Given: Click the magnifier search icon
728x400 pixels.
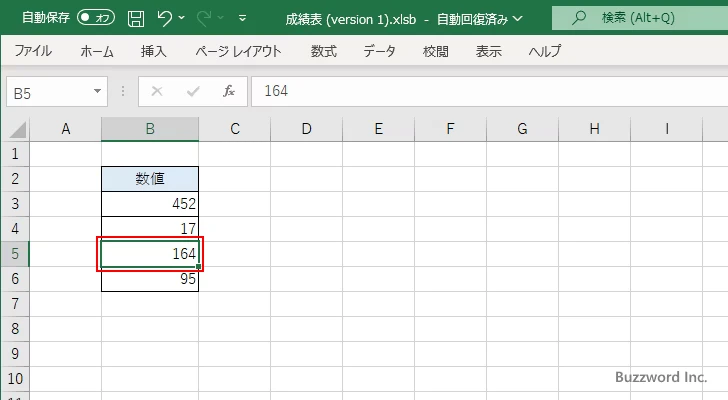Looking at the screenshot, I should (x=579, y=18).
